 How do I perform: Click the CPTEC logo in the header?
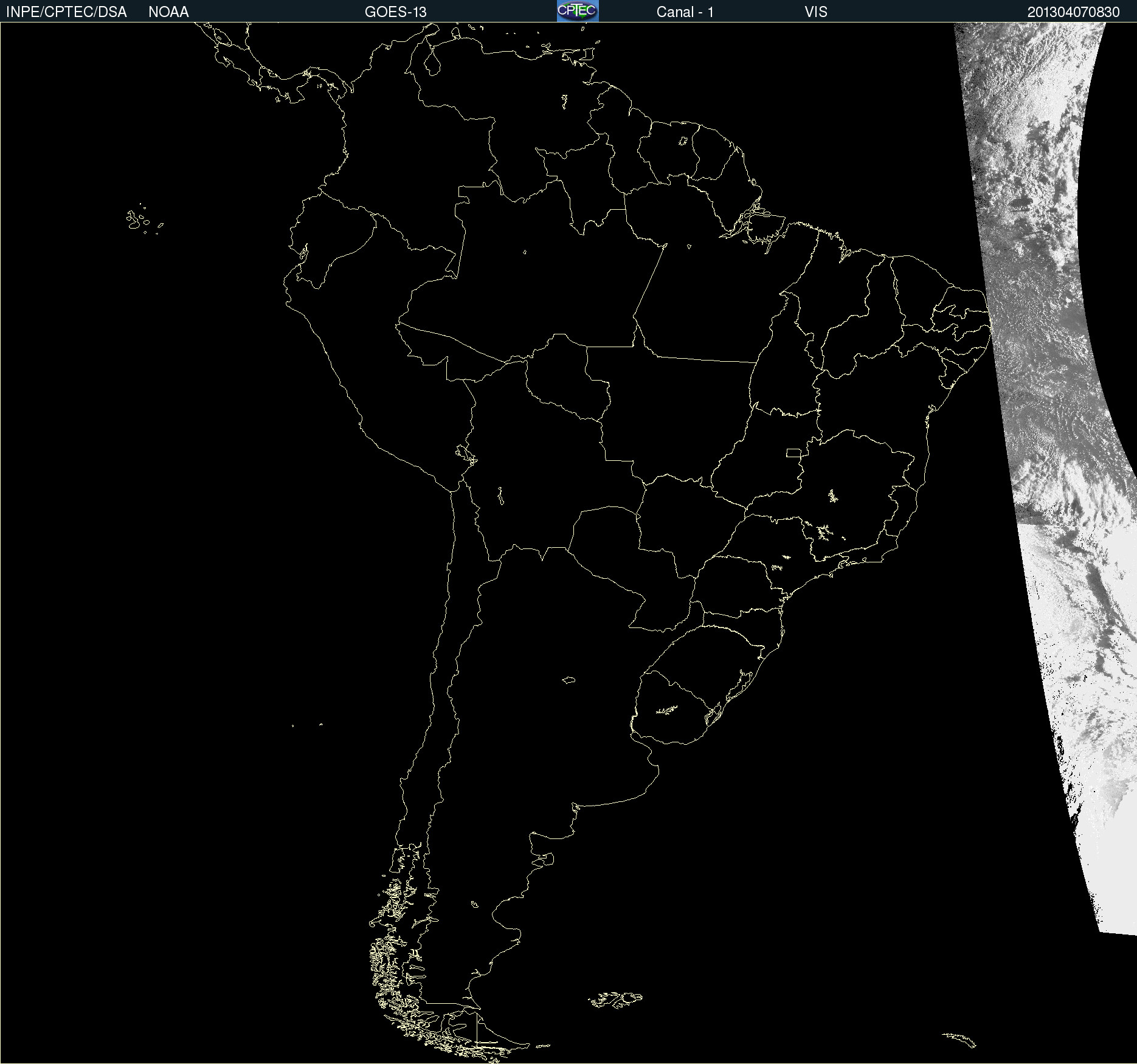(578, 11)
